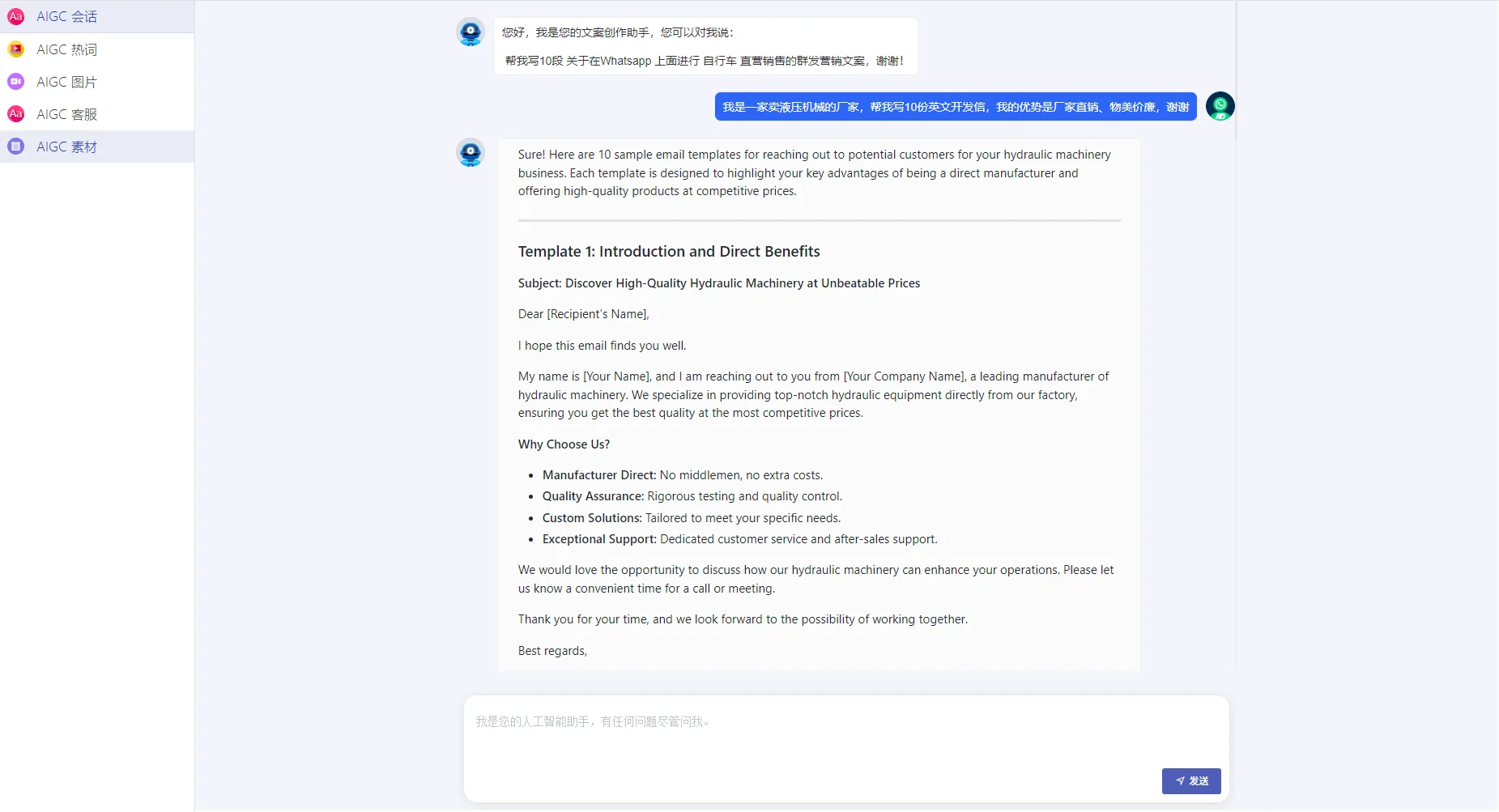Click the Template 1 heading
The image size is (1499, 812).
coord(669,252)
